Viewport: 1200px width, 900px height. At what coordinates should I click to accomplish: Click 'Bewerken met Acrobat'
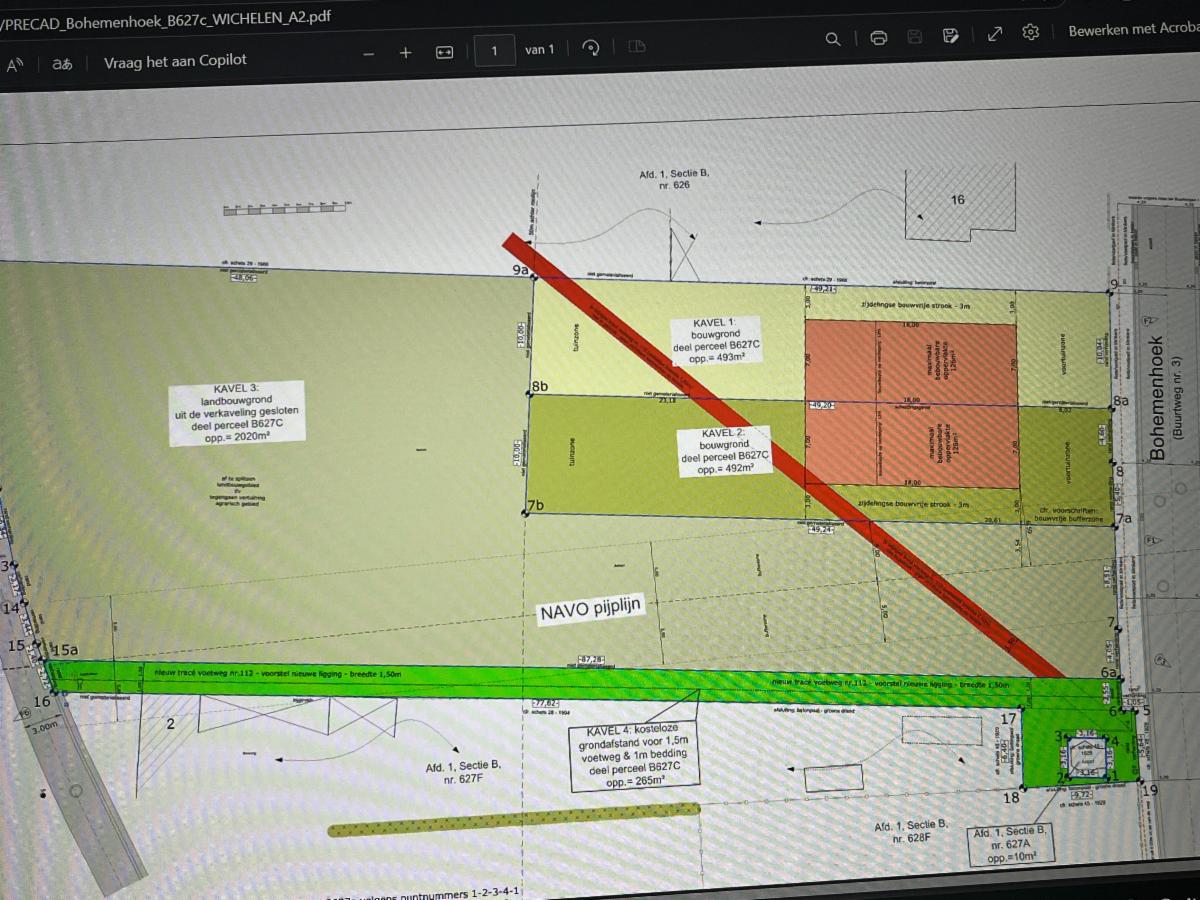tap(1133, 30)
